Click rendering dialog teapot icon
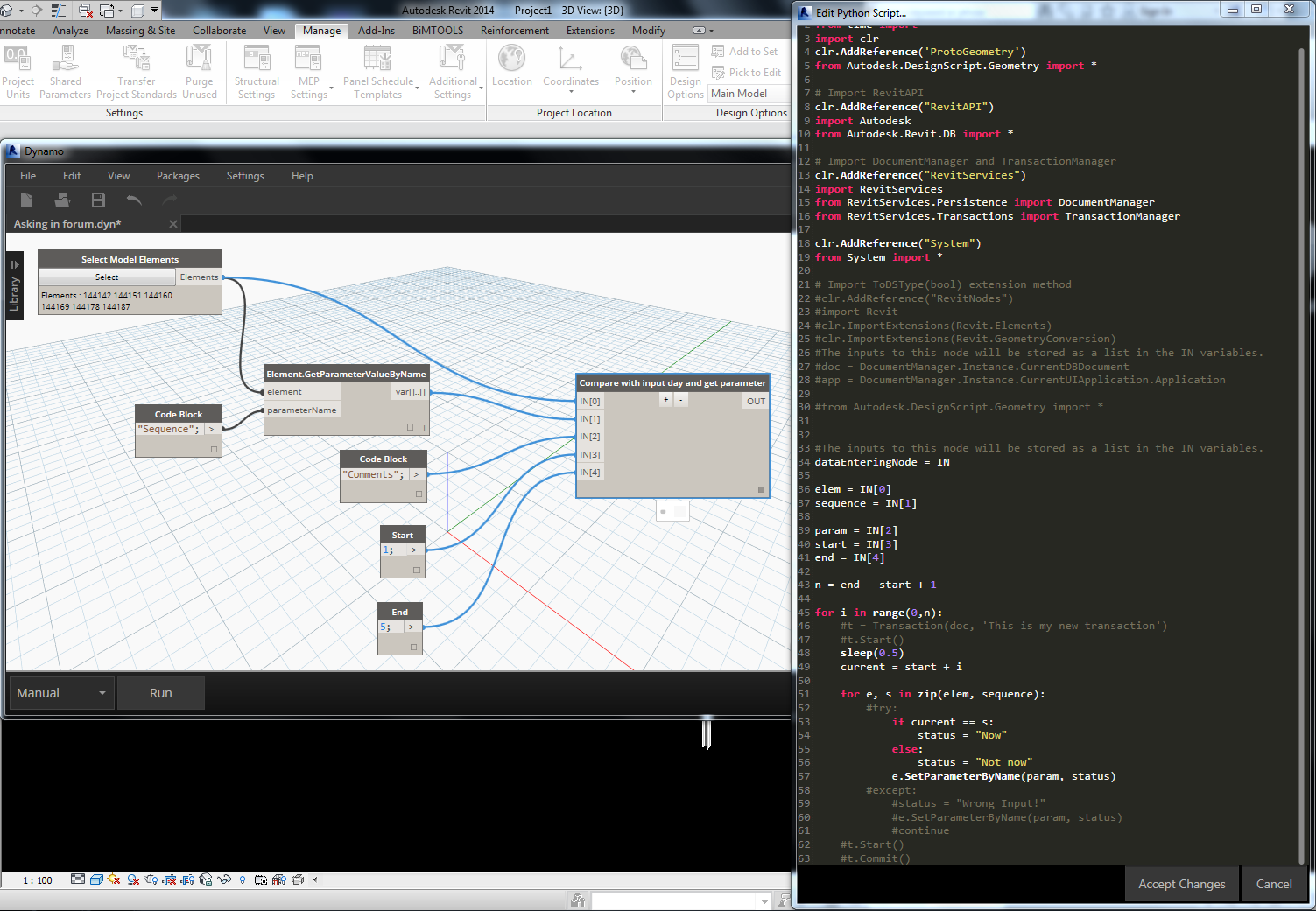This screenshot has height=911, width=1316. point(151,879)
